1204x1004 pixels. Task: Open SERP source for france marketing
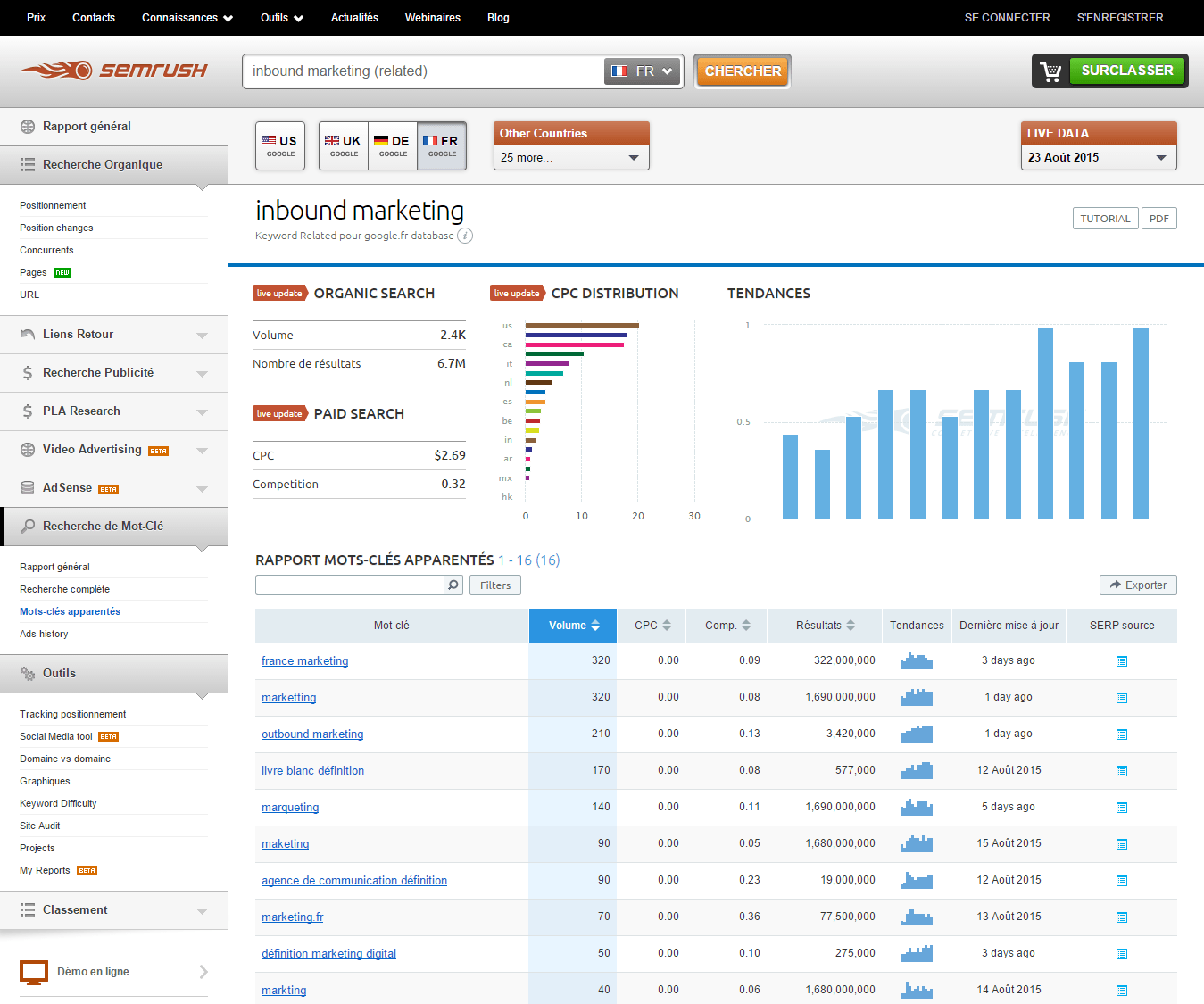(x=1122, y=661)
